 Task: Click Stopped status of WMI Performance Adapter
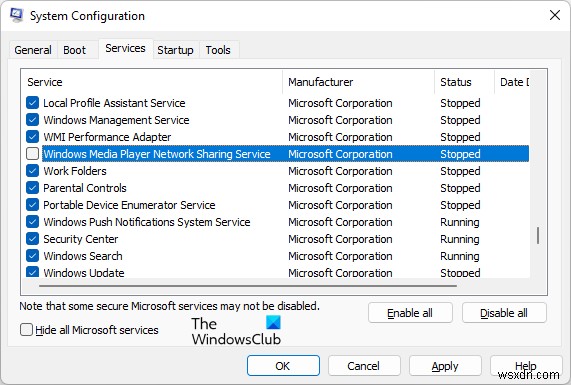(x=460, y=137)
